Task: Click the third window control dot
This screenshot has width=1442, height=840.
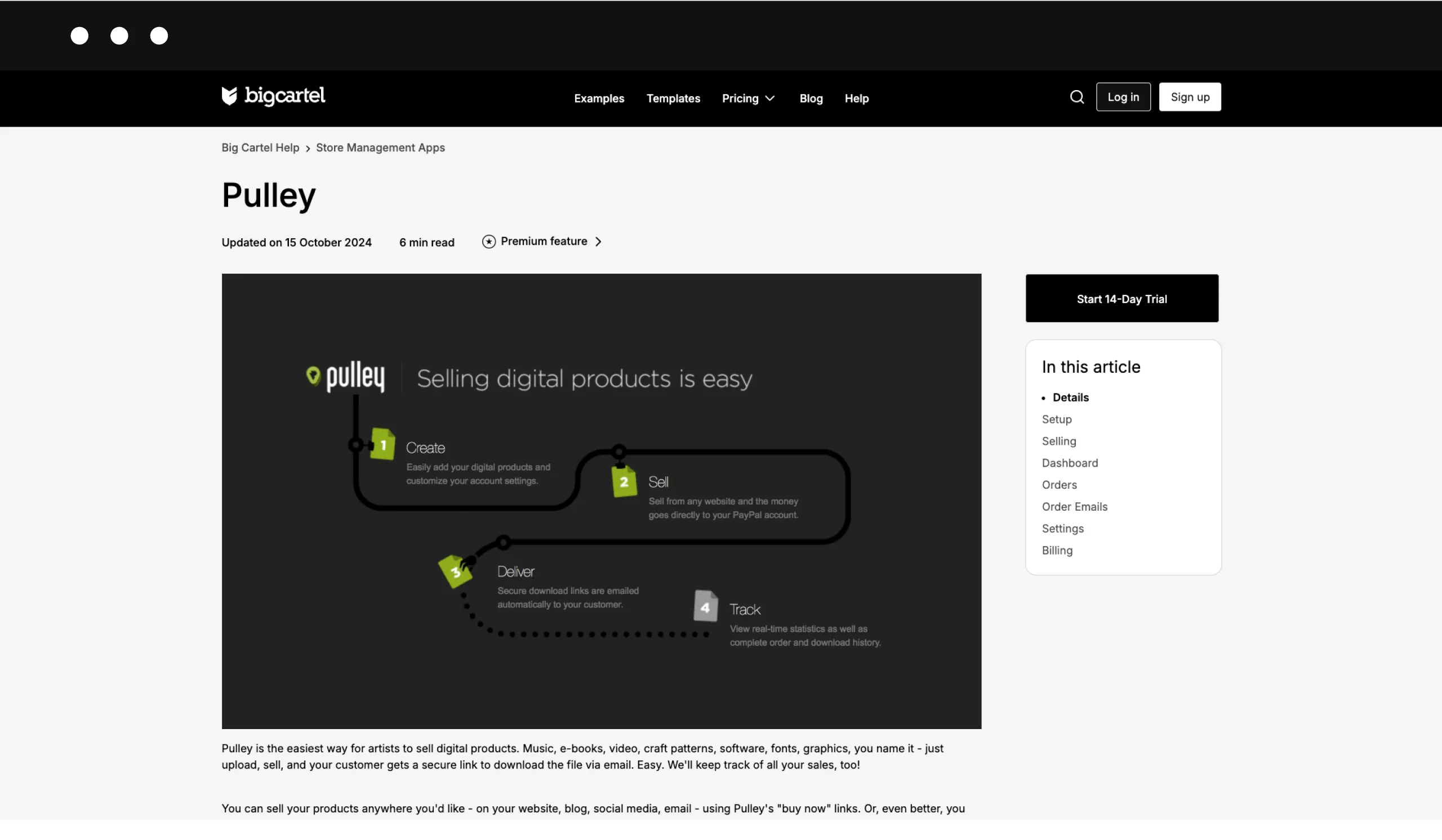Action: [158, 35]
